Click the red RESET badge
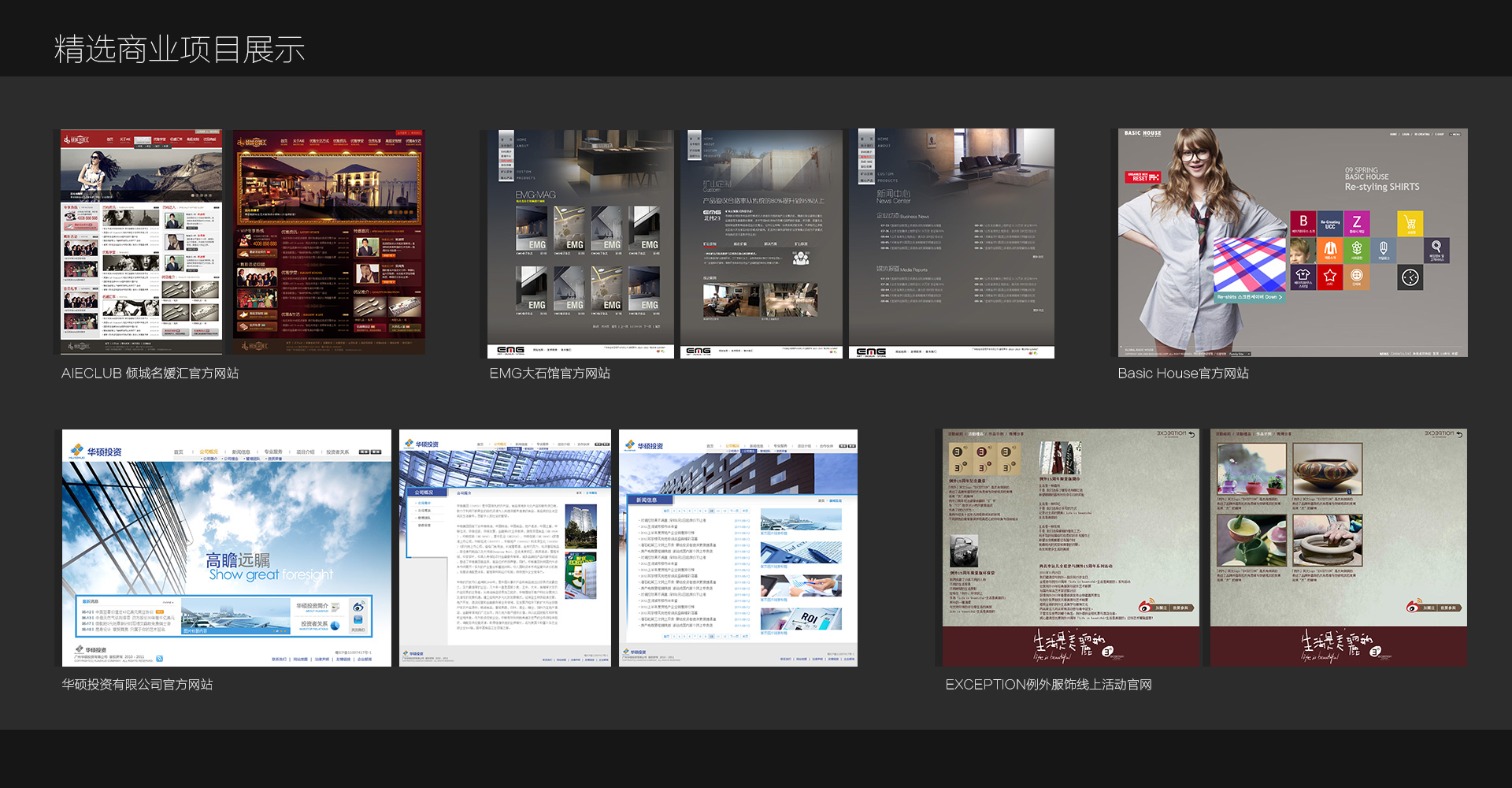 (x=1143, y=177)
